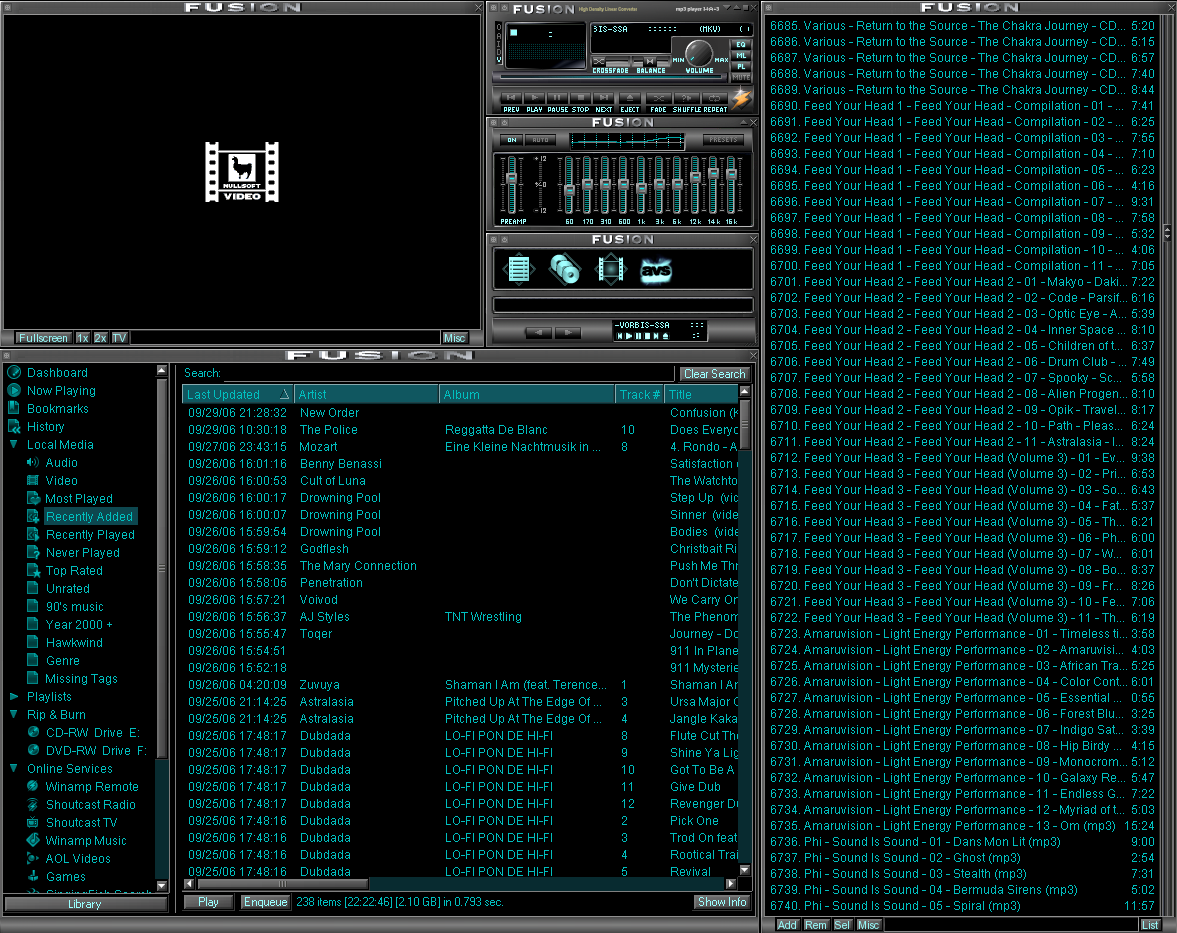Set video size to 2x
The width and height of the screenshot is (1177, 933).
[101, 338]
